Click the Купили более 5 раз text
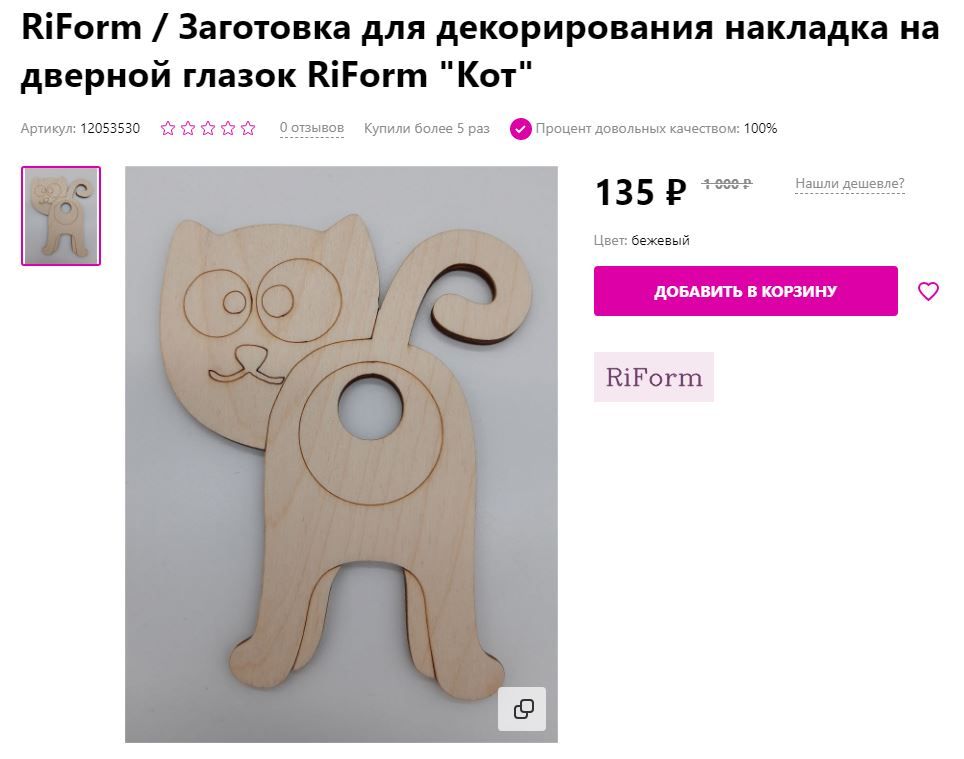The width and height of the screenshot is (964, 759). (427, 128)
